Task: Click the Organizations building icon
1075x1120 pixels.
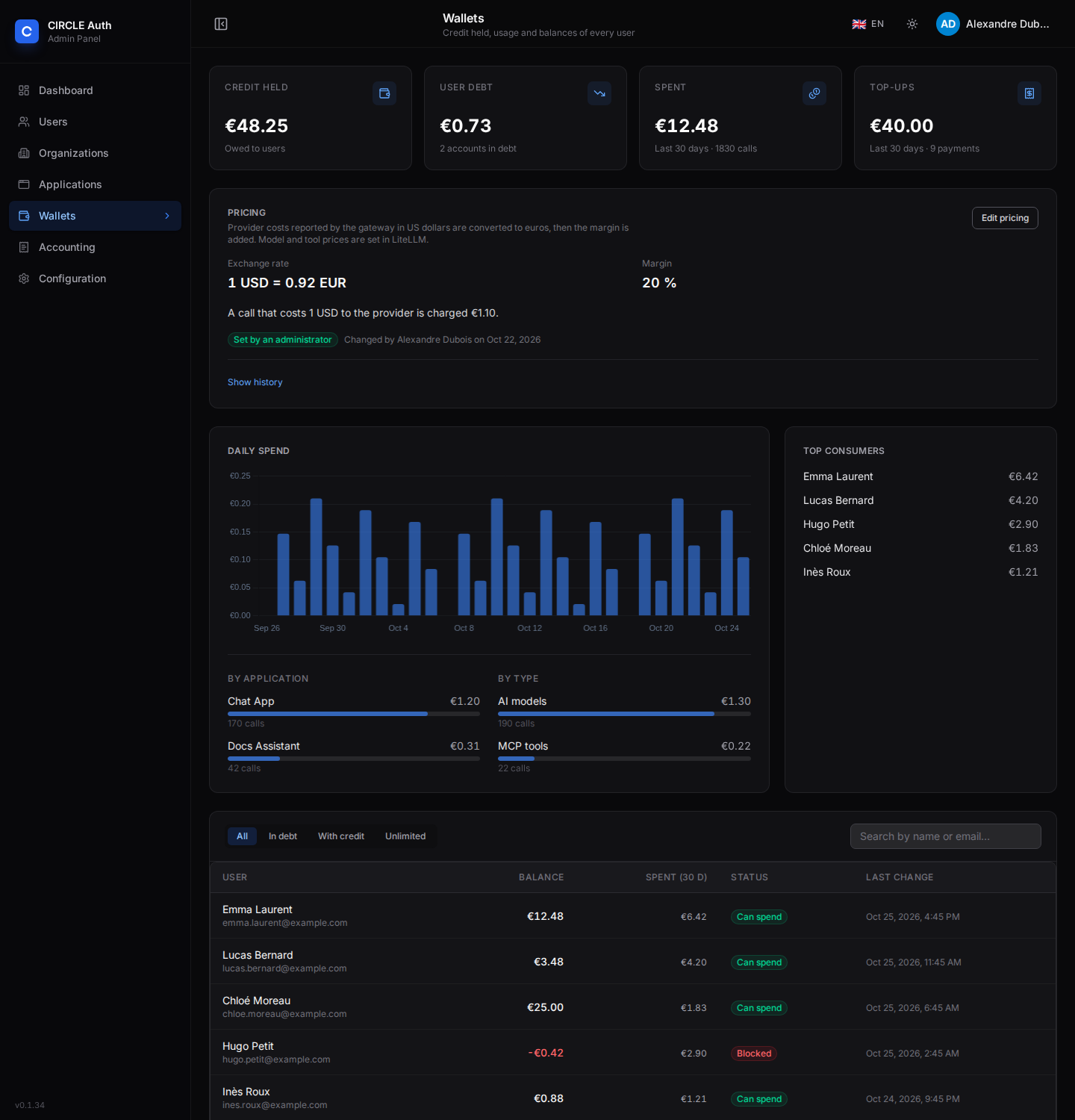Action: (x=24, y=153)
